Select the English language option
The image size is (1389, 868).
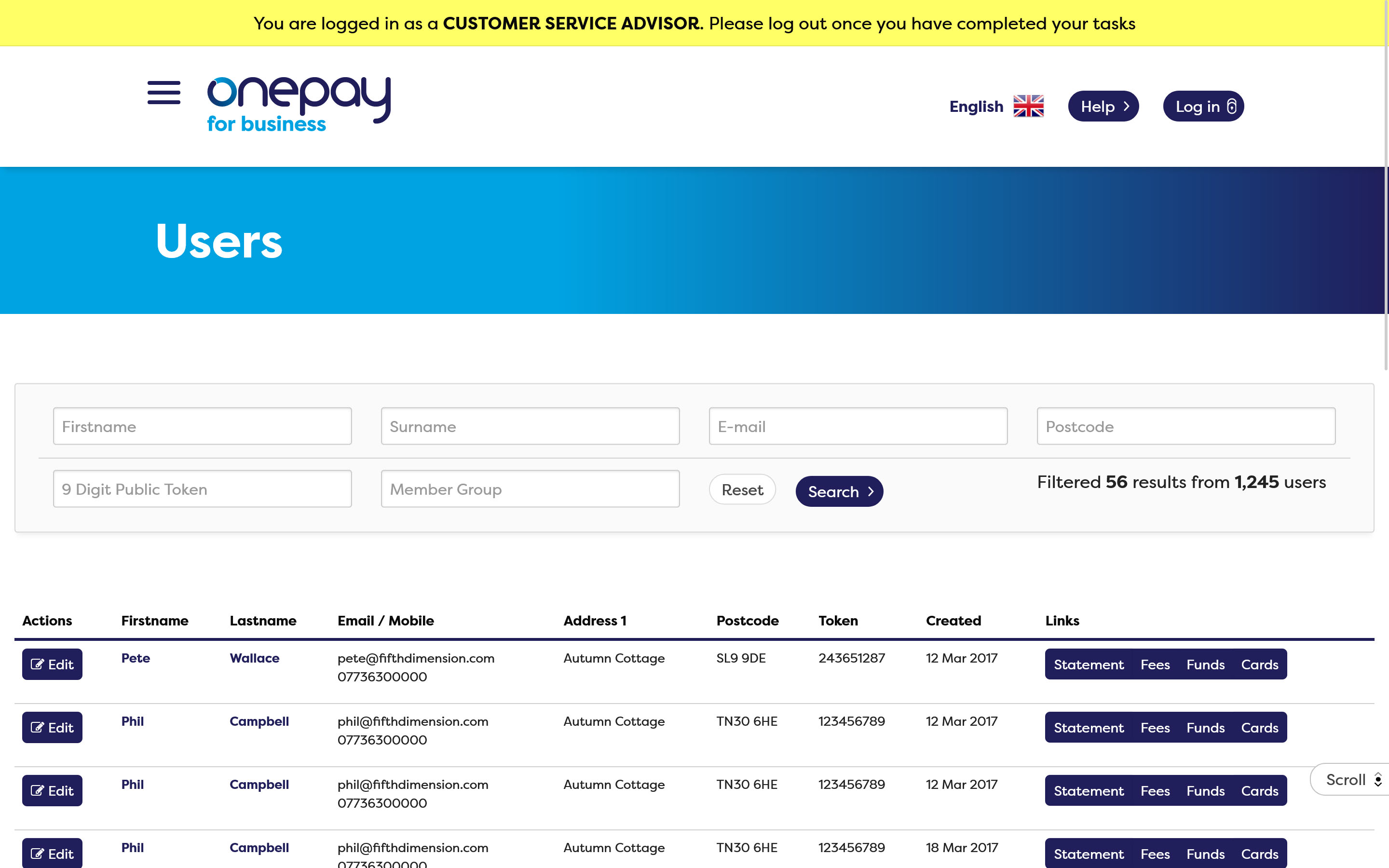coord(976,106)
